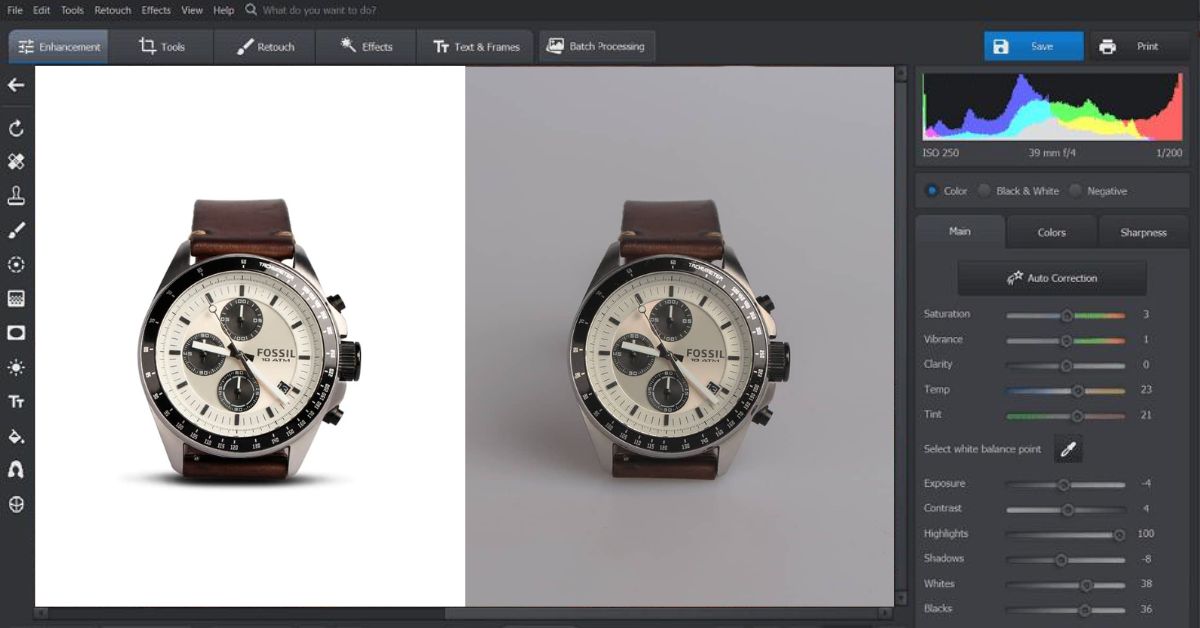This screenshot has height=628, width=1200.
Task: Click the RGB histogram graph
Action: [1052, 106]
